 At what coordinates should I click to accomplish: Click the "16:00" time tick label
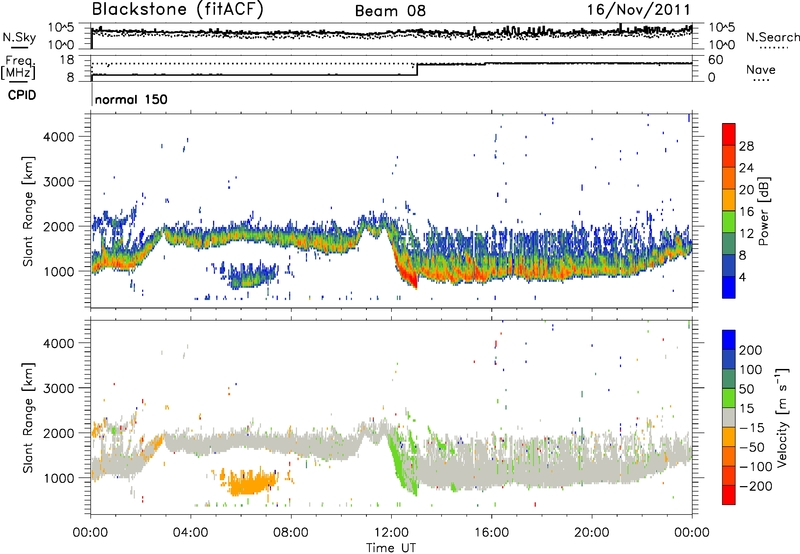tap(491, 533)
